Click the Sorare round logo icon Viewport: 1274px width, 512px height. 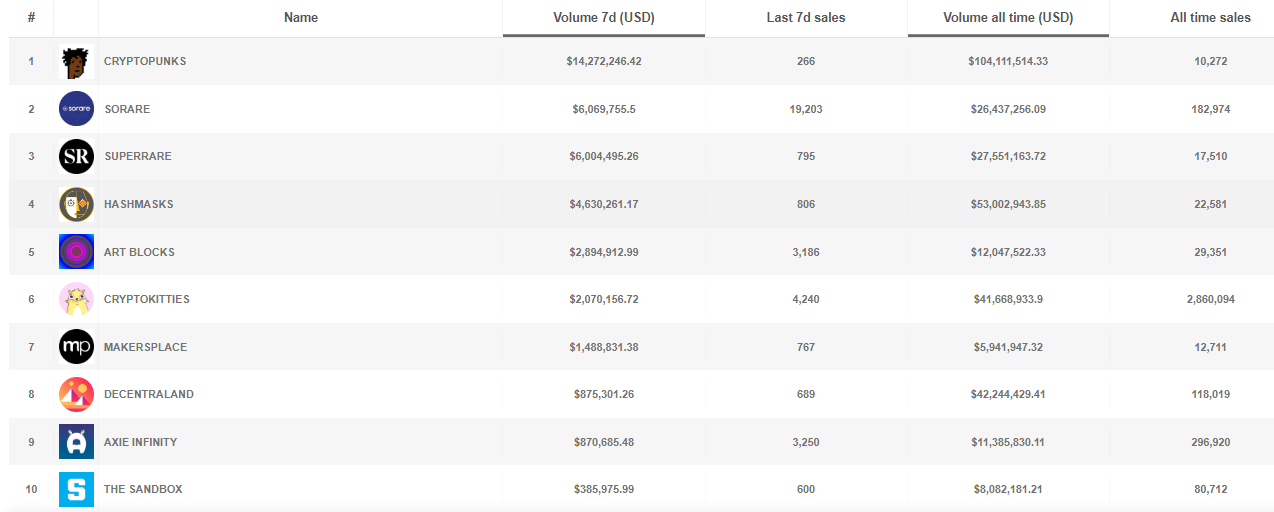(x=76, y=109)
